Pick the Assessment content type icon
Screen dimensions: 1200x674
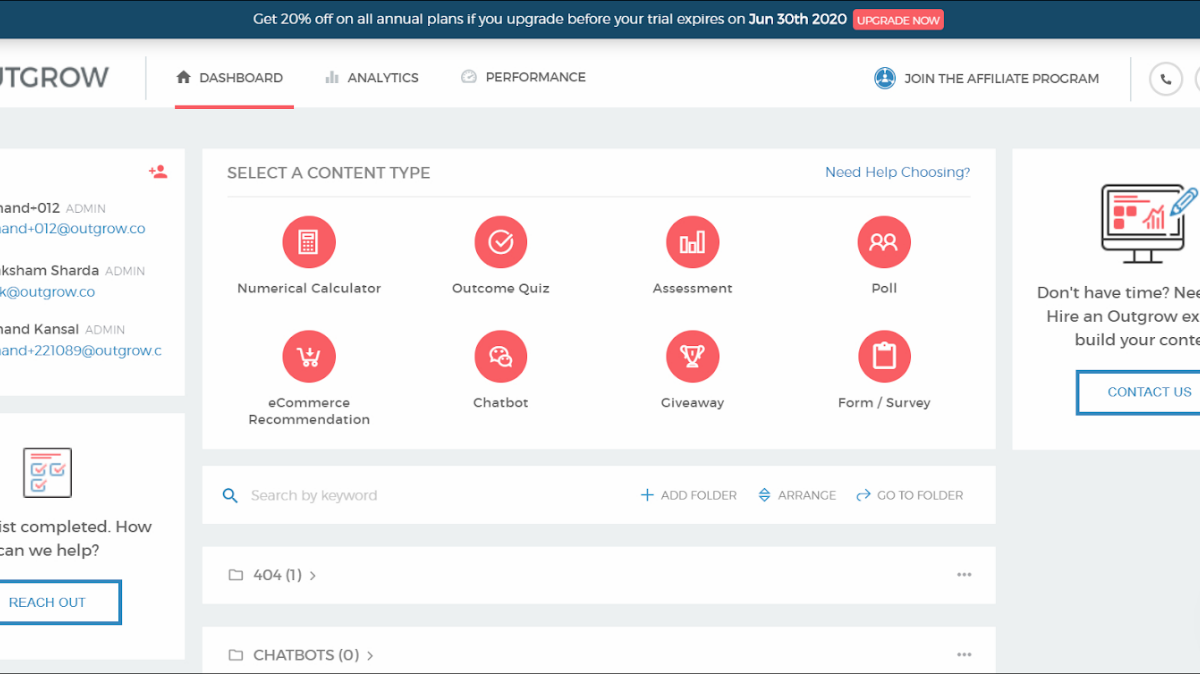[x=692, y=242]
